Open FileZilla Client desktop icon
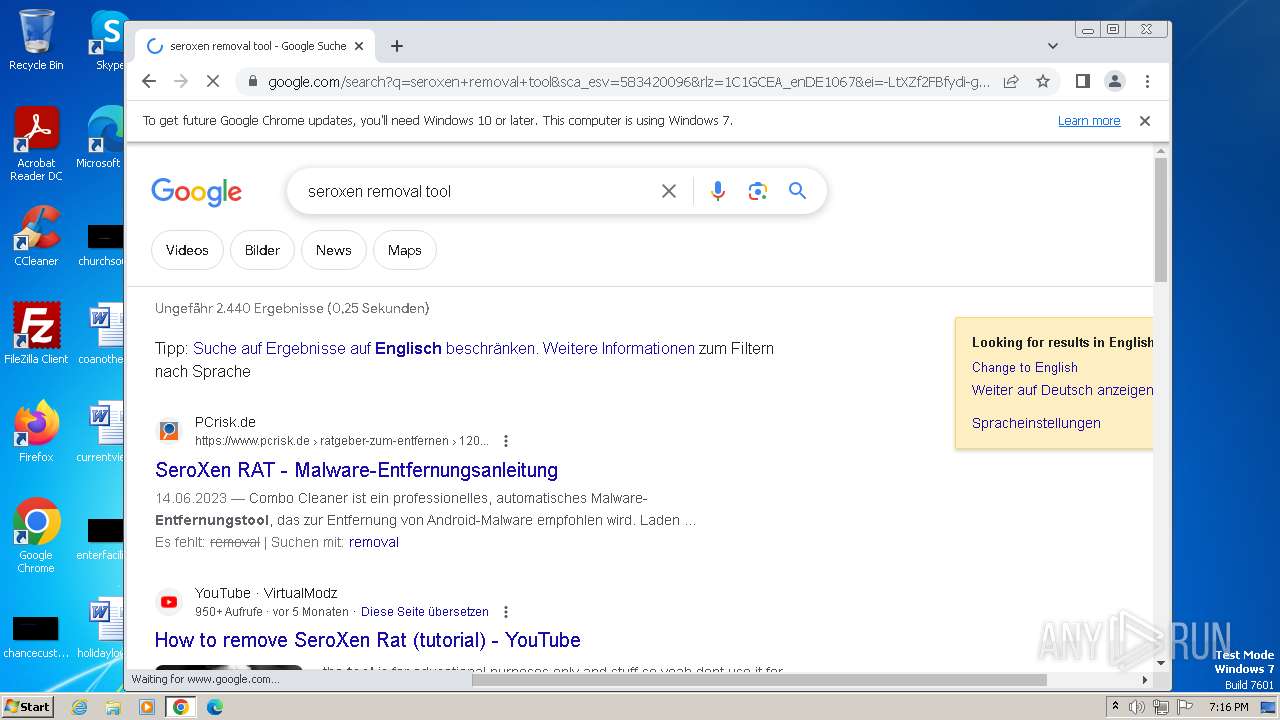This screenshot has width=1280, height=720. [x=36, y=333]
